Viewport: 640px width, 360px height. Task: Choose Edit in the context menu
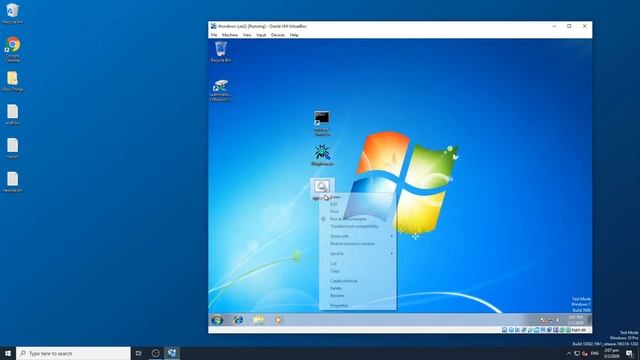click(357, 204)
